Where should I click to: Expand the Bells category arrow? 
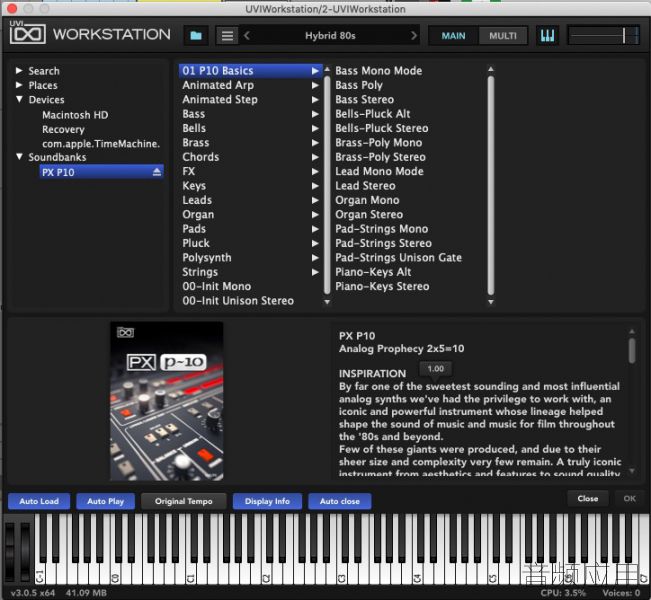(x=315, y=128)
